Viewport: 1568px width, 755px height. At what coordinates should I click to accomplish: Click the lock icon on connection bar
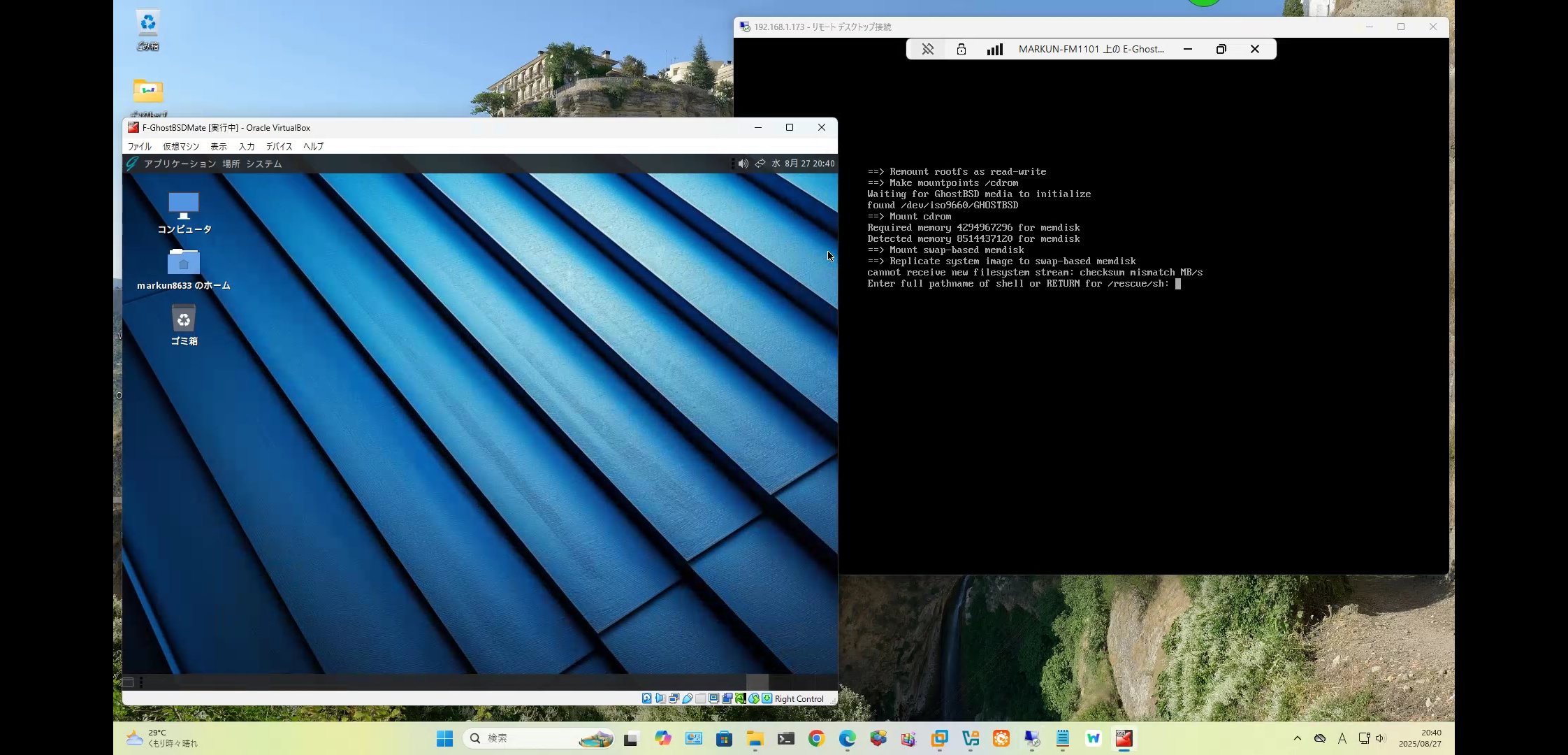tap(961, 49)
